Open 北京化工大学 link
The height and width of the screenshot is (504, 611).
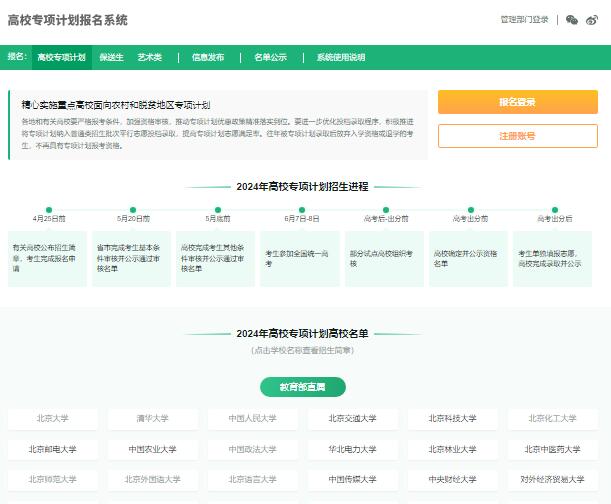[553, 419]
